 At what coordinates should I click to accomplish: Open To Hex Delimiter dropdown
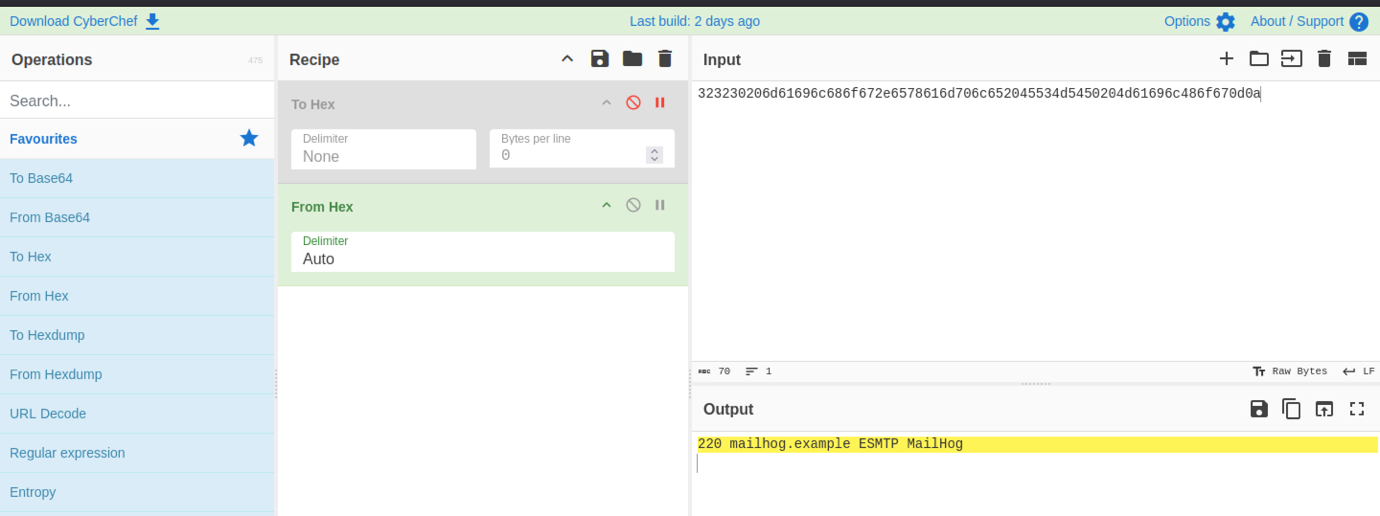(383, 150)
